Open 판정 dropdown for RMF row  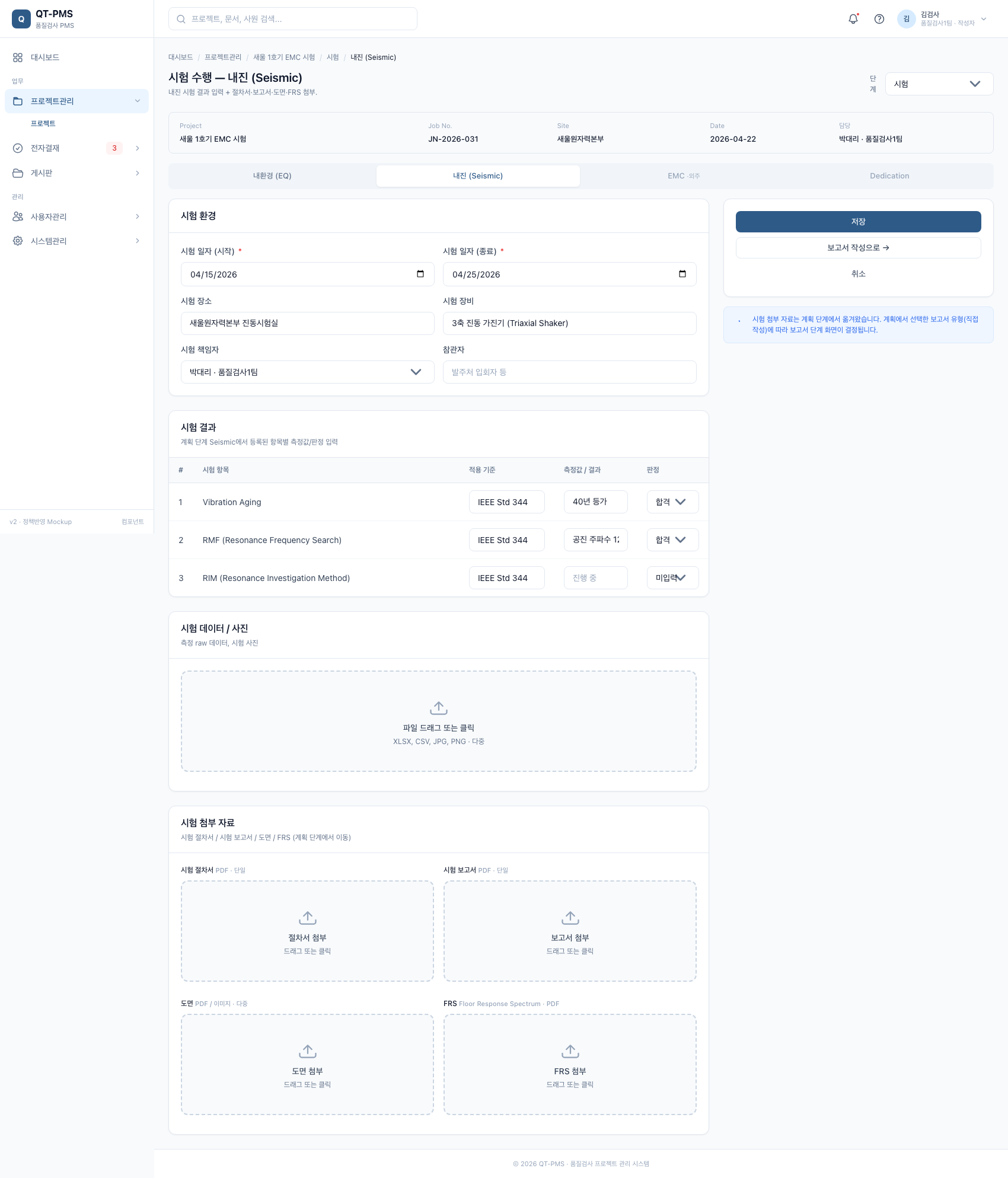672,540
